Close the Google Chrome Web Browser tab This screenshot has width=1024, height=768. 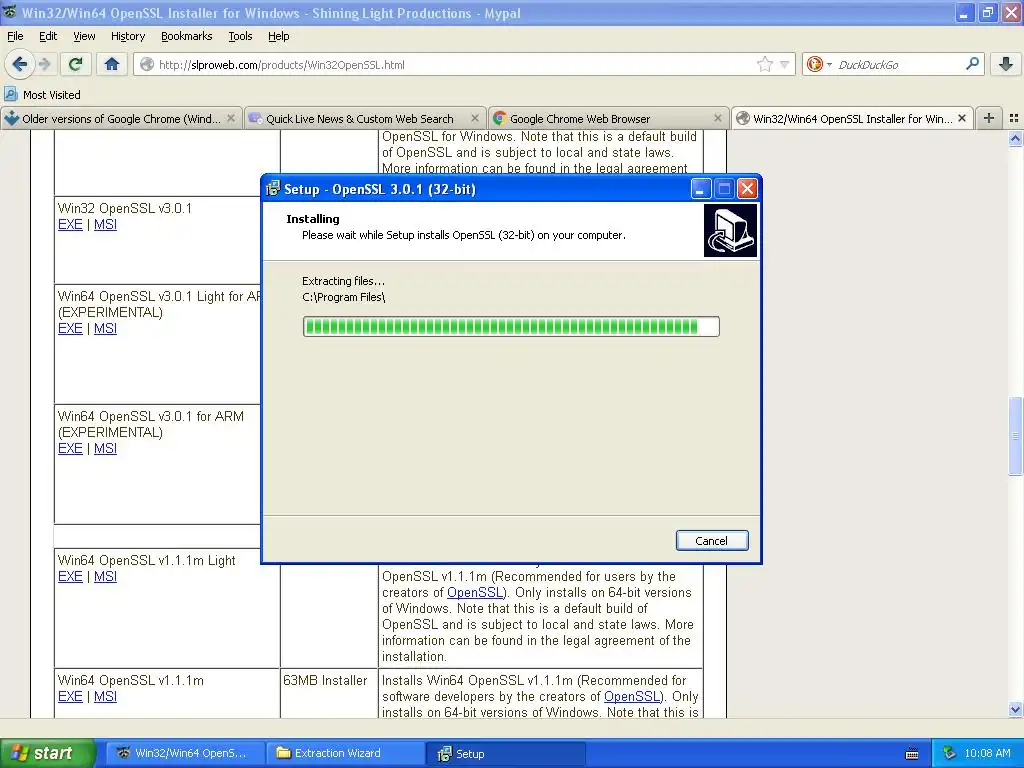718,118
